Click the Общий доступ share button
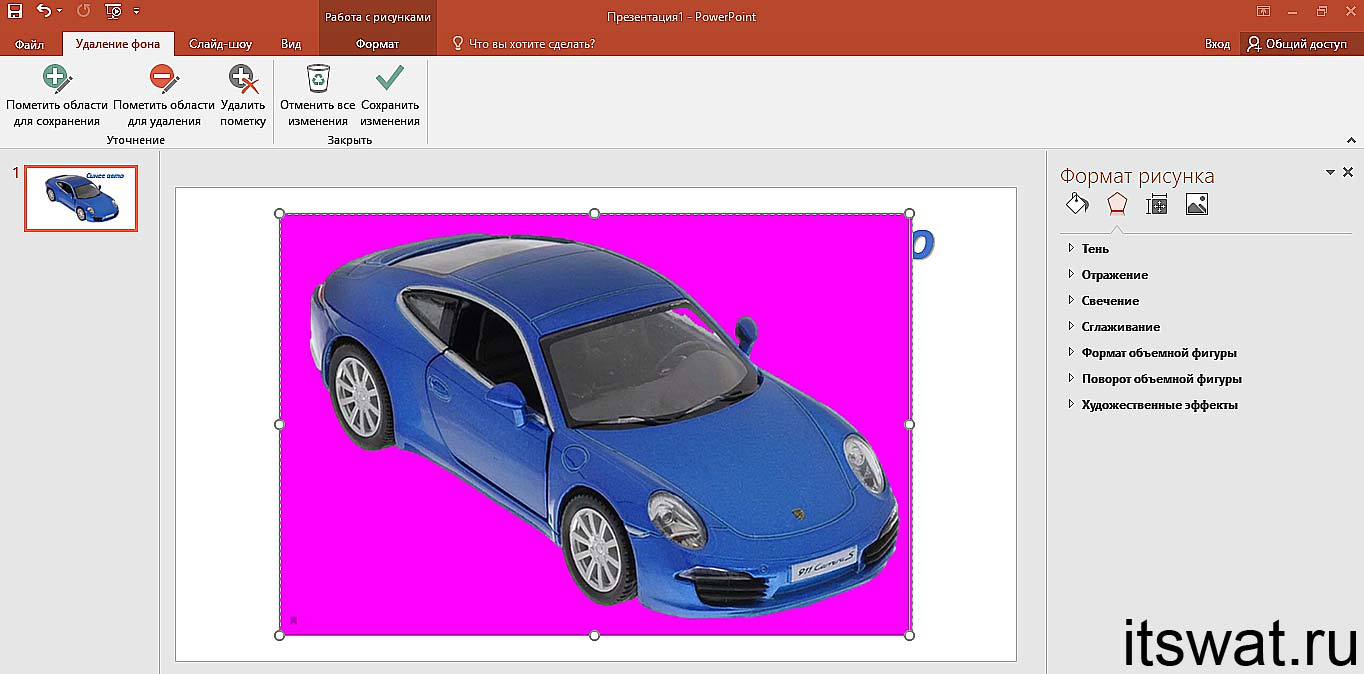This screenshot has height=674, width=1364. point(1297,44)
